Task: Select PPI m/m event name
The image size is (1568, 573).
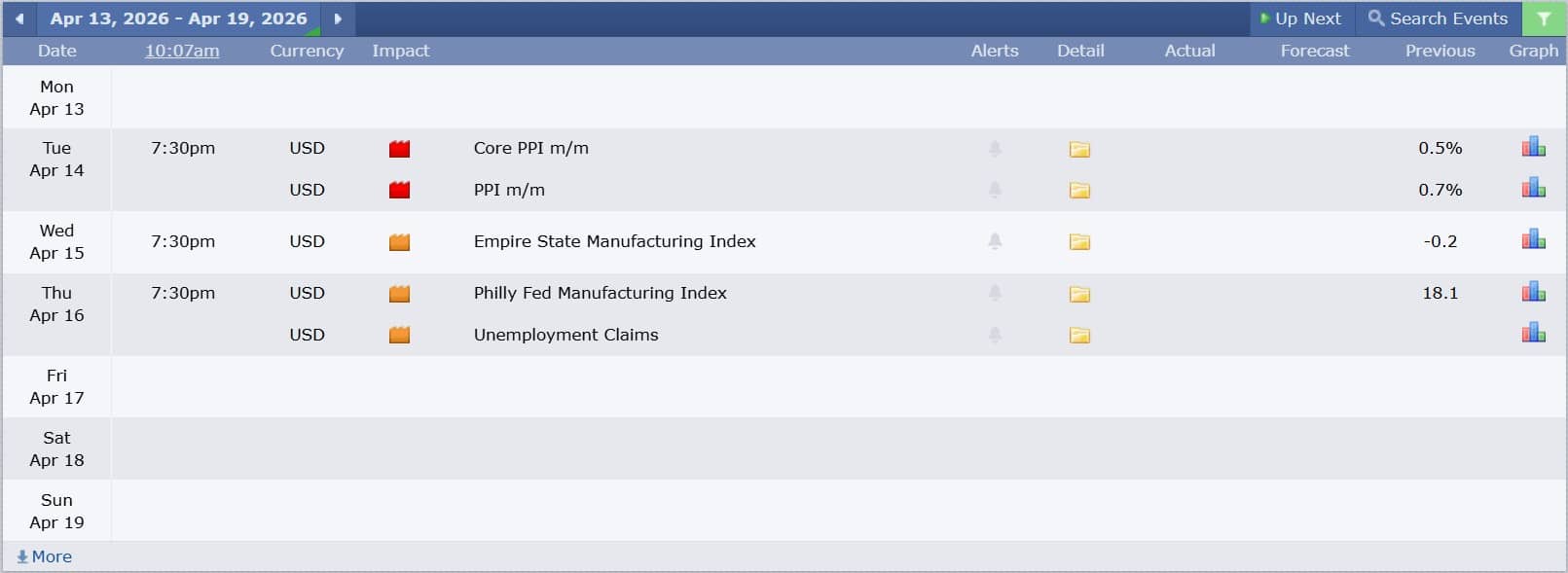Action: 509,190
